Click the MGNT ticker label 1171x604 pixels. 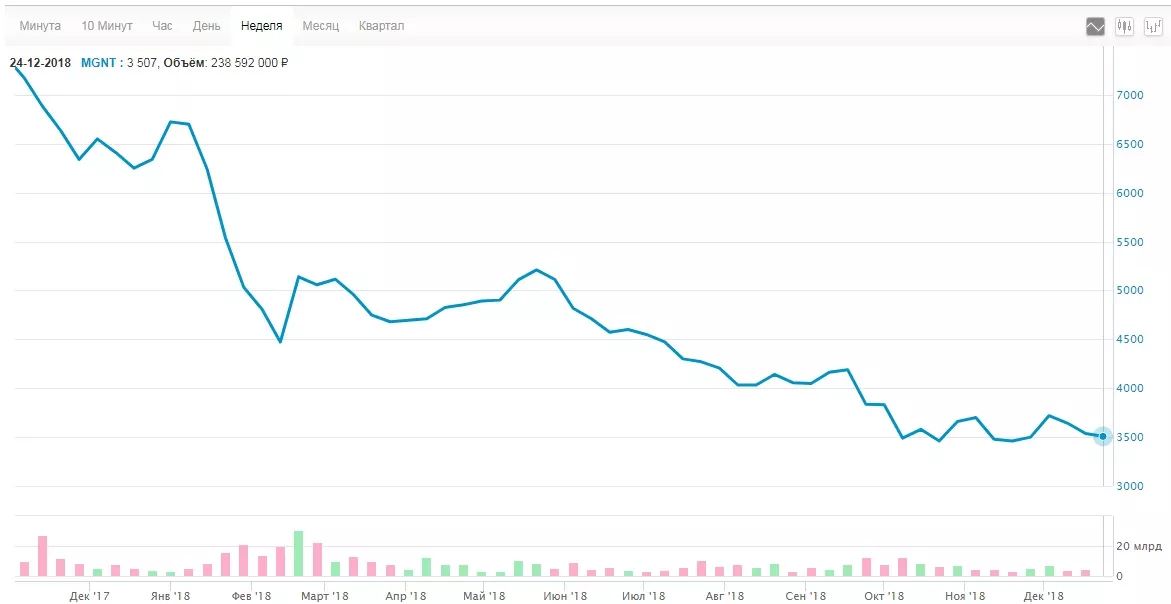[x=98, y=63]
